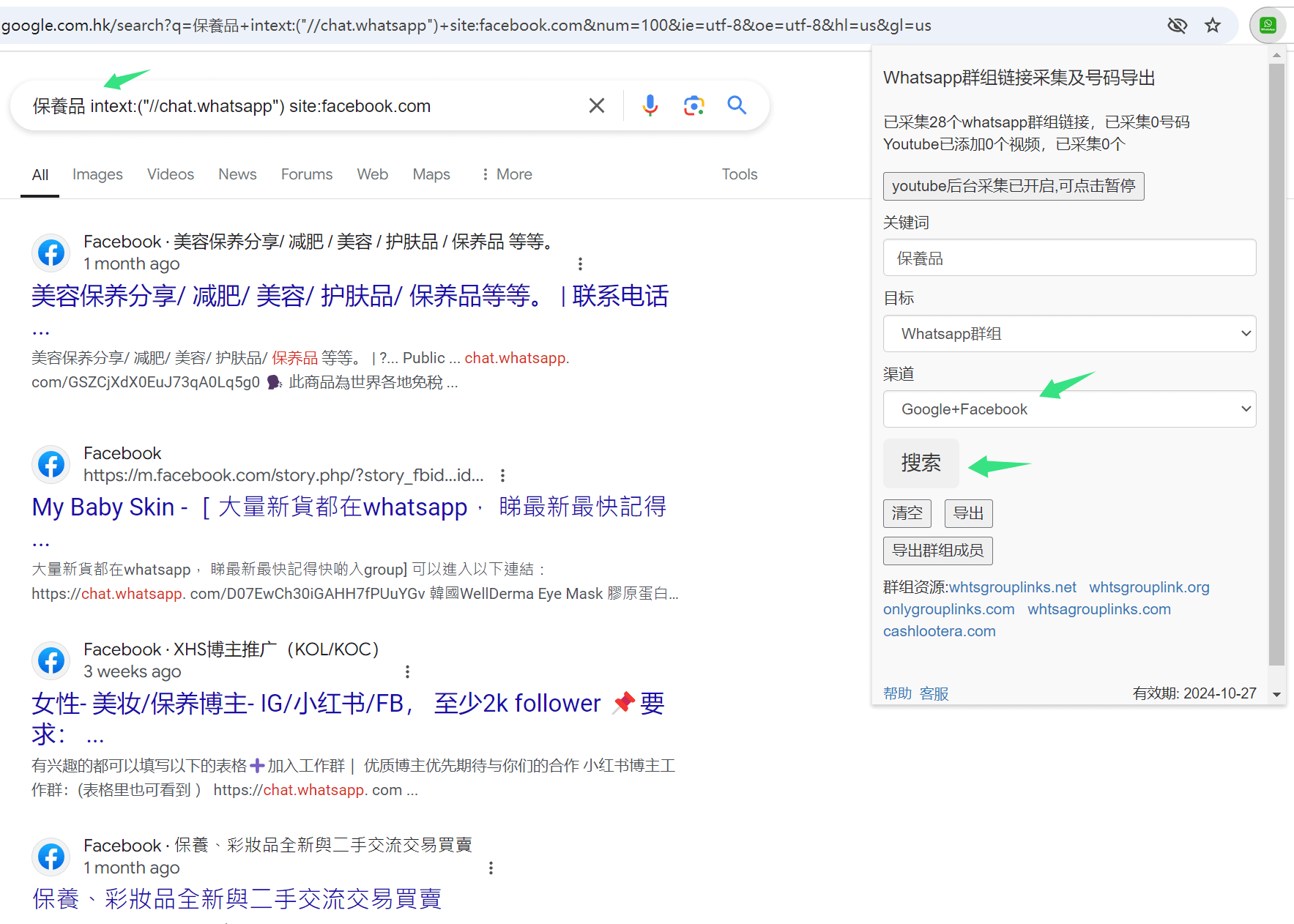
Task: Switch to the Forums tab
Action: [x=307, y=174]
